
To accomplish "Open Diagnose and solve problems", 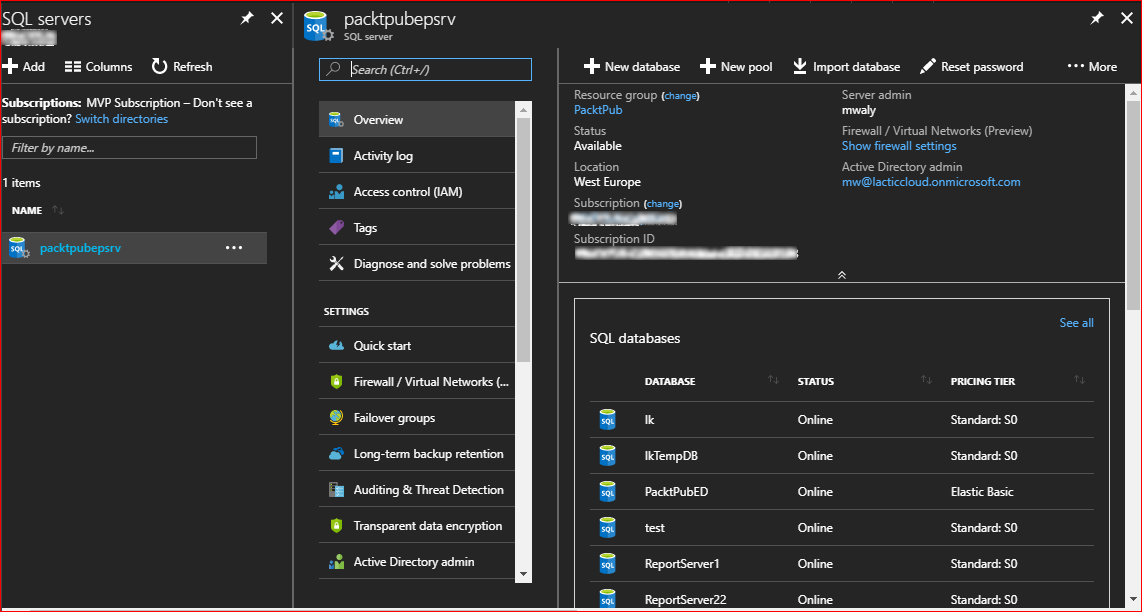I will pyautogui.click(x=417, y=264).
